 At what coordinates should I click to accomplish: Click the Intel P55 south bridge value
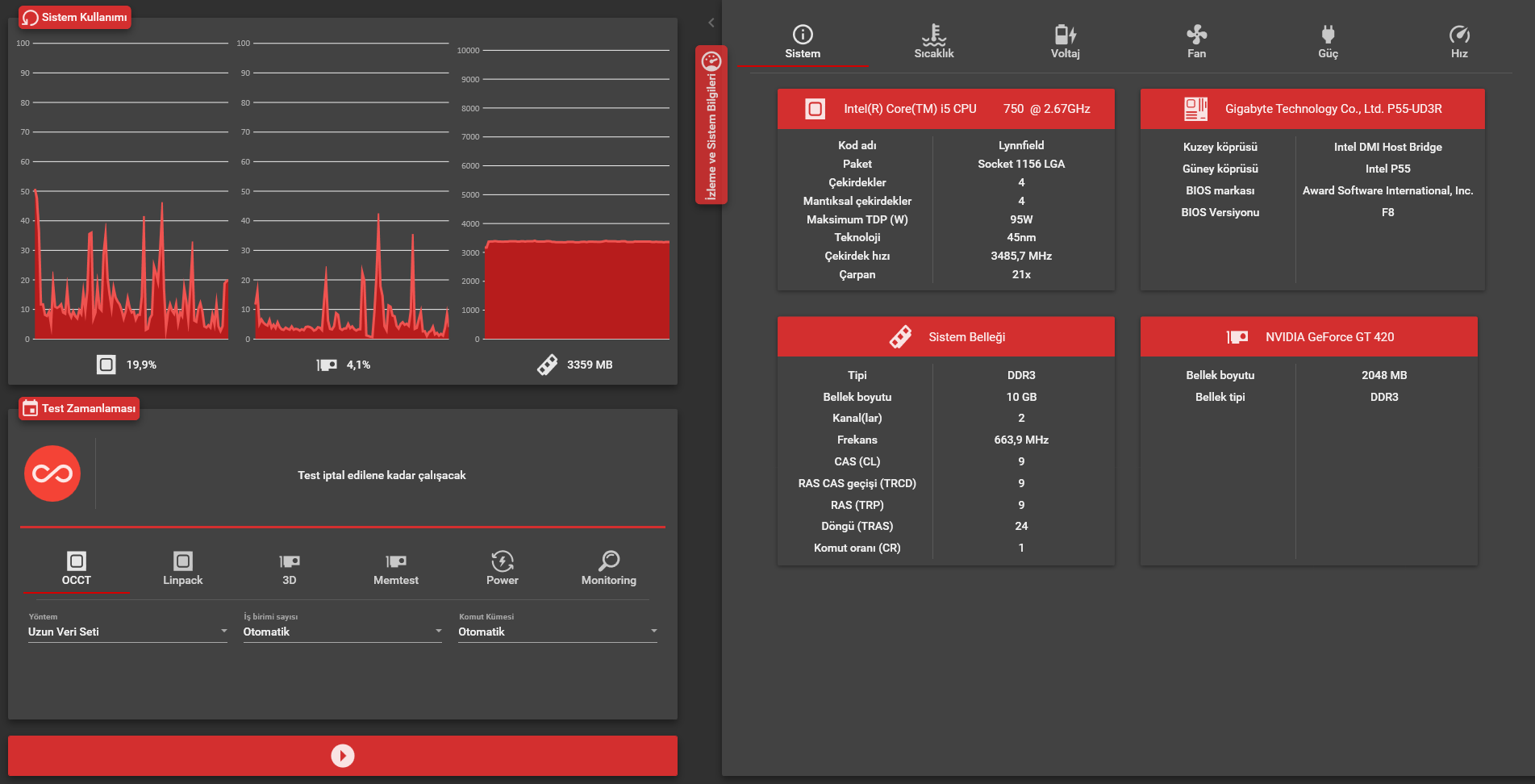pos(1387,169)
